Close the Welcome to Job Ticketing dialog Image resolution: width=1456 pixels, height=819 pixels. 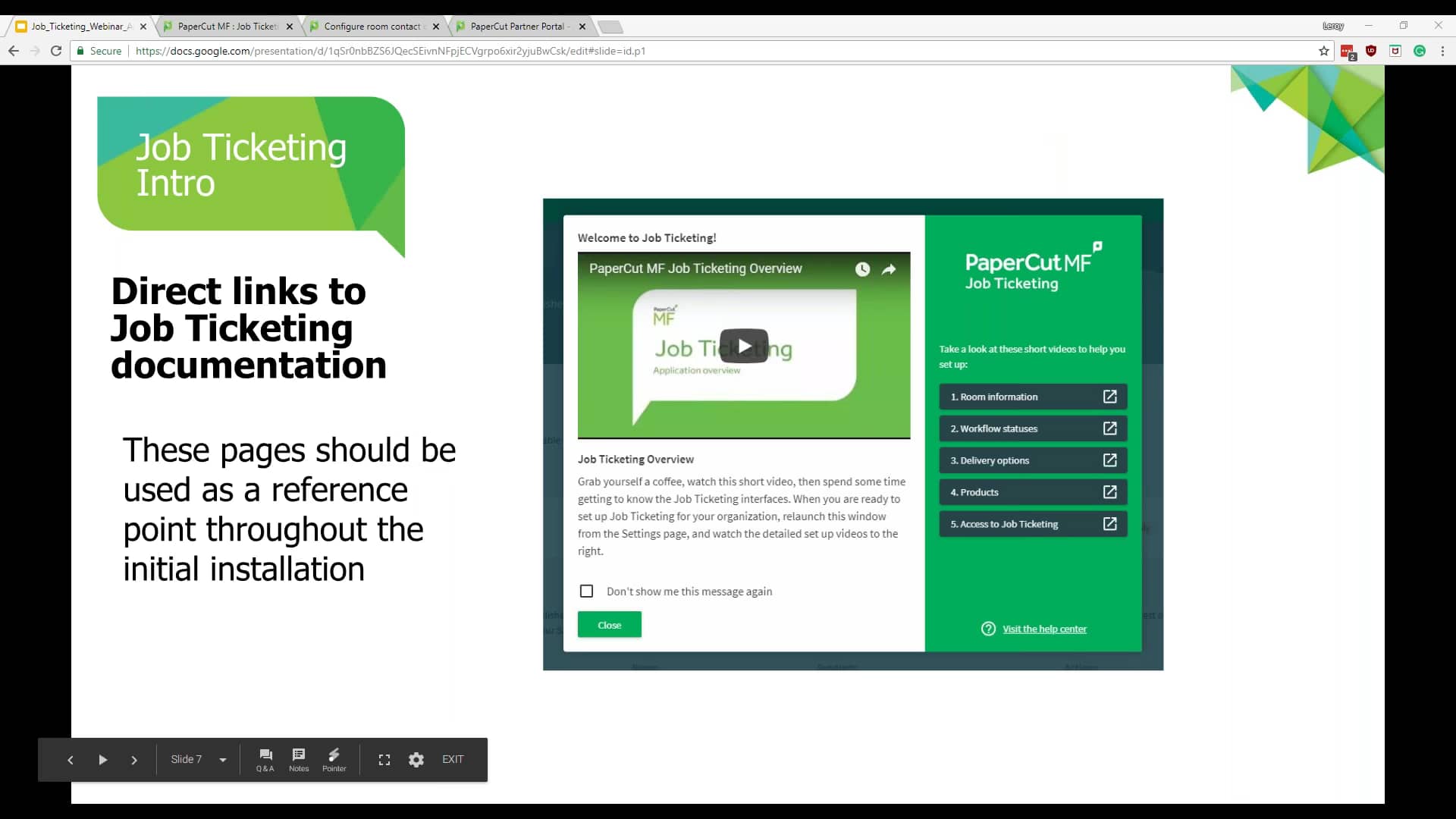tap(609, 624)
